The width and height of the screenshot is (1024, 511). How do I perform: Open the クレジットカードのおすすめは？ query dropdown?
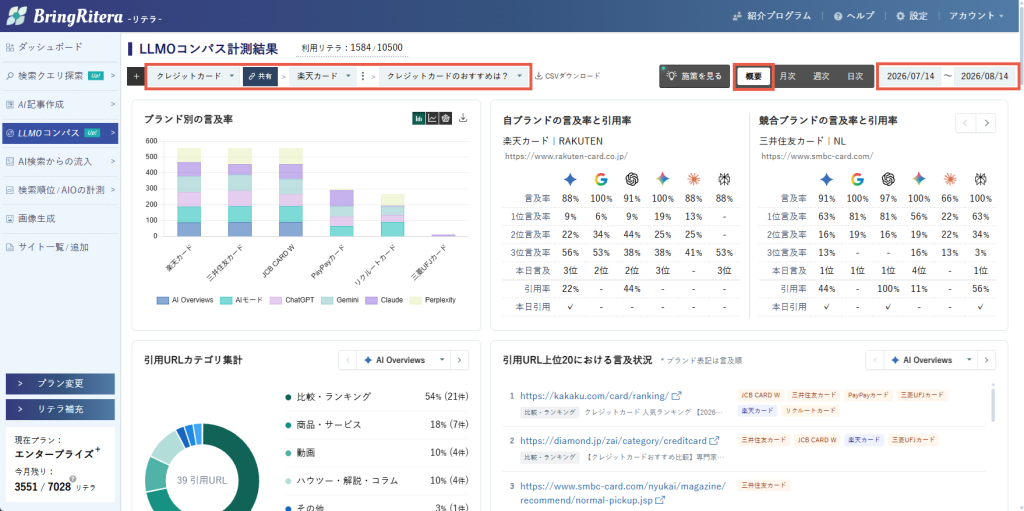454,76
